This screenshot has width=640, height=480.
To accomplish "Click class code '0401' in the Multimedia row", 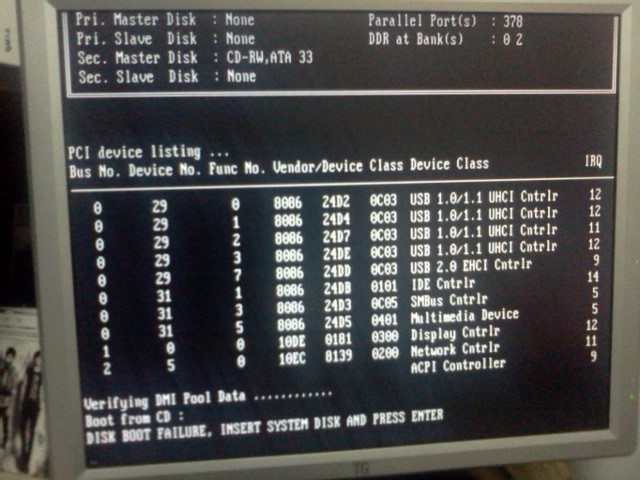I will pyautogui.click(x=384, y=320).
